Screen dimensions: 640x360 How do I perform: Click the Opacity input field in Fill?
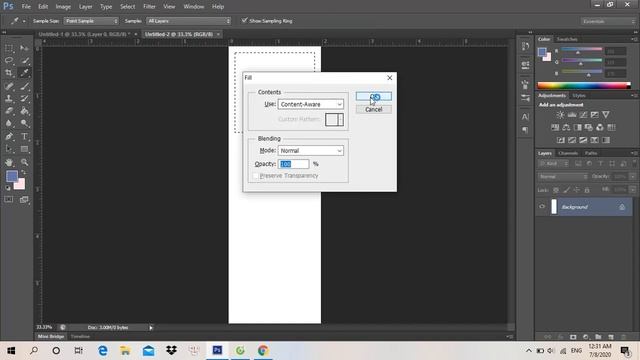(x=293, y=164)
